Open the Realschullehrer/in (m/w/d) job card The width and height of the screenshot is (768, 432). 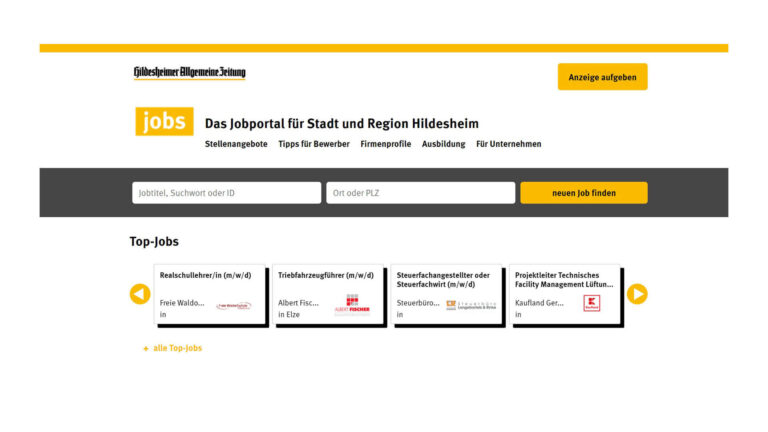[x=210, y=294]
